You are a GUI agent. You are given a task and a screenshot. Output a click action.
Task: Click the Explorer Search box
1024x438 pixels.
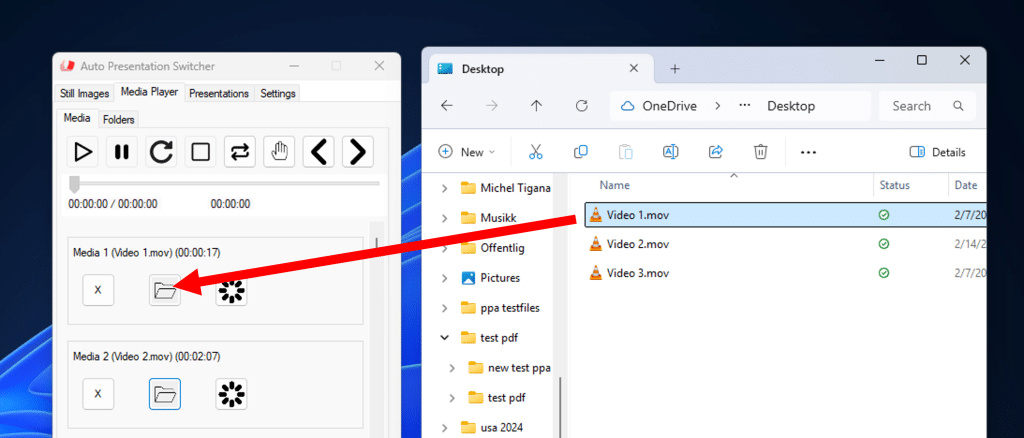pos(927,106)
